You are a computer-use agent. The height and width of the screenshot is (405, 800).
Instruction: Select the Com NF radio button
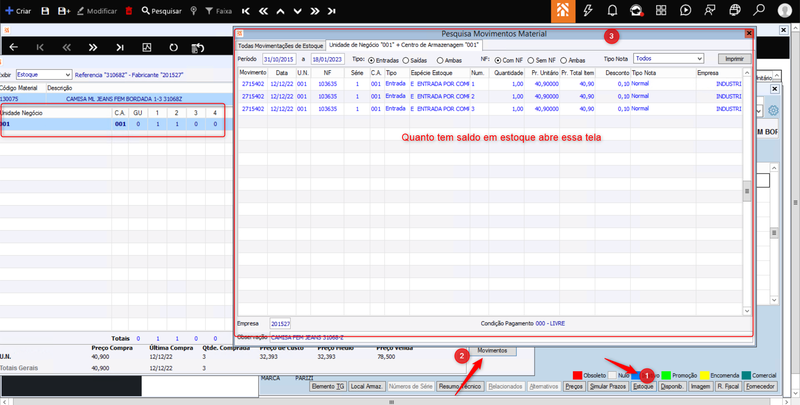coord(498,60)
